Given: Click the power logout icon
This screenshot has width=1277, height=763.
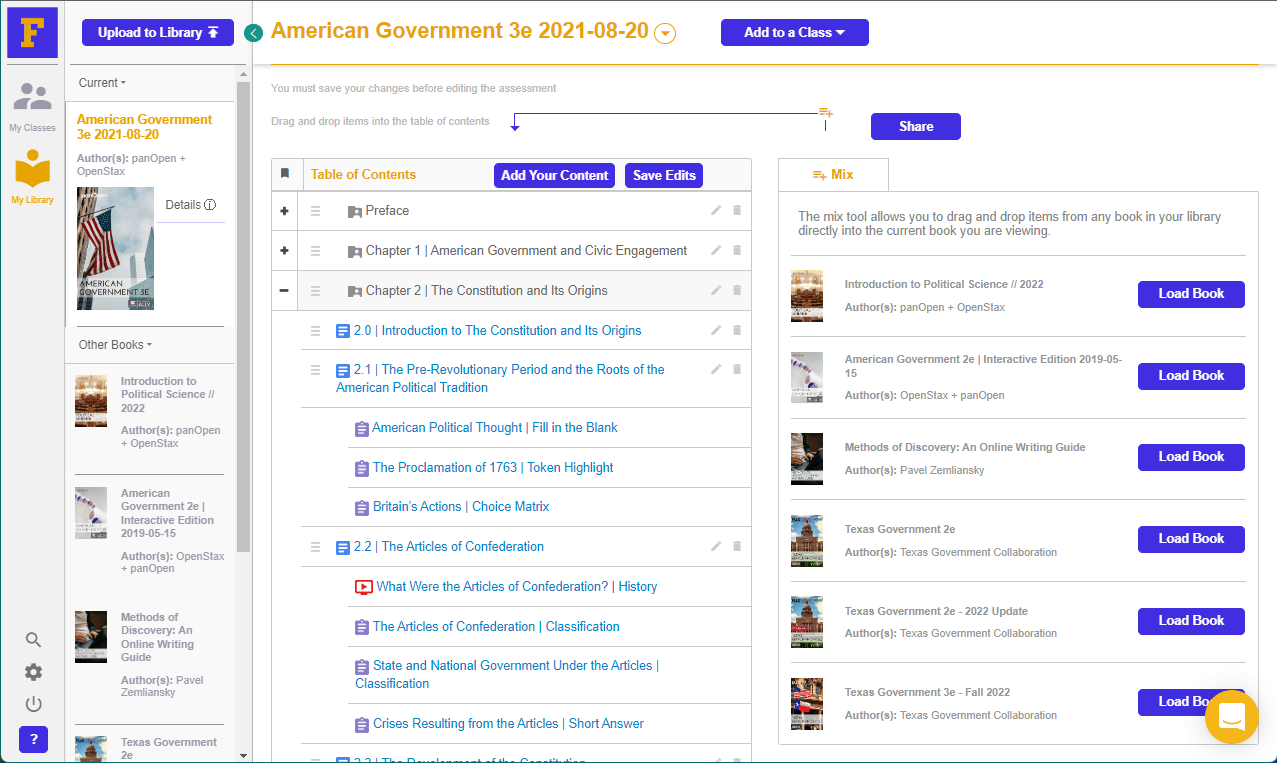Looking at the screenshot, I should point(33,704).
